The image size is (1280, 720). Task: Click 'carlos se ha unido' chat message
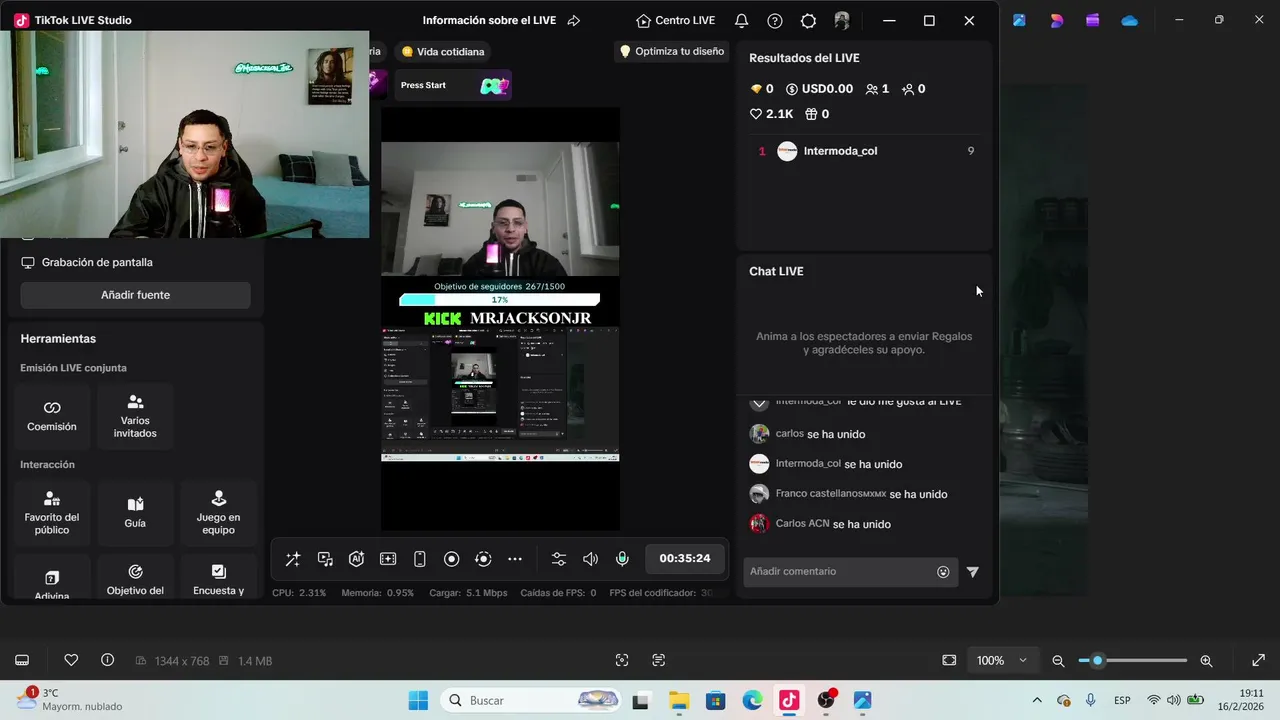click(808, 434)
